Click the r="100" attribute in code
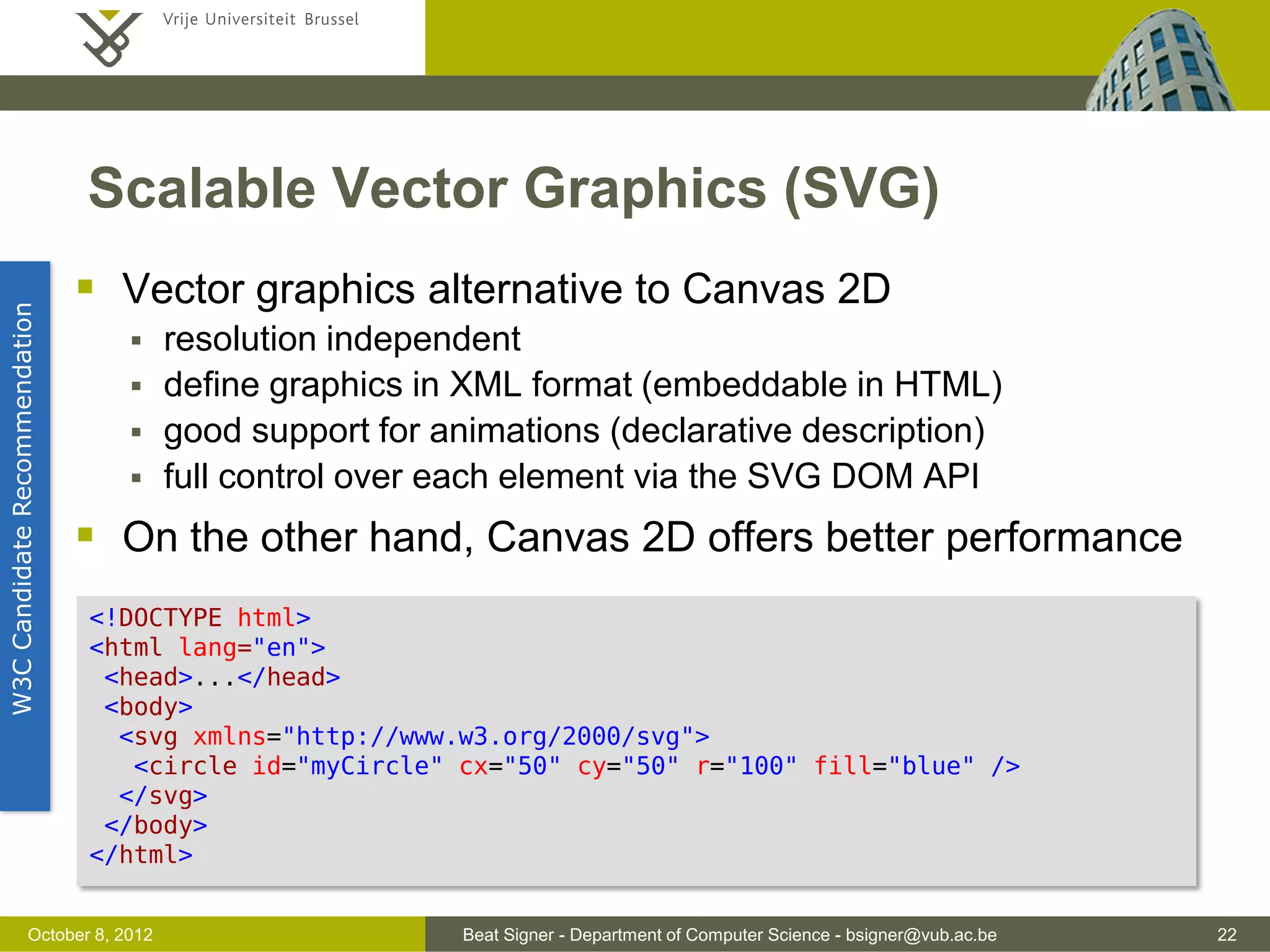This screenshot has height=952, width=1270. (x=747, y=766)
